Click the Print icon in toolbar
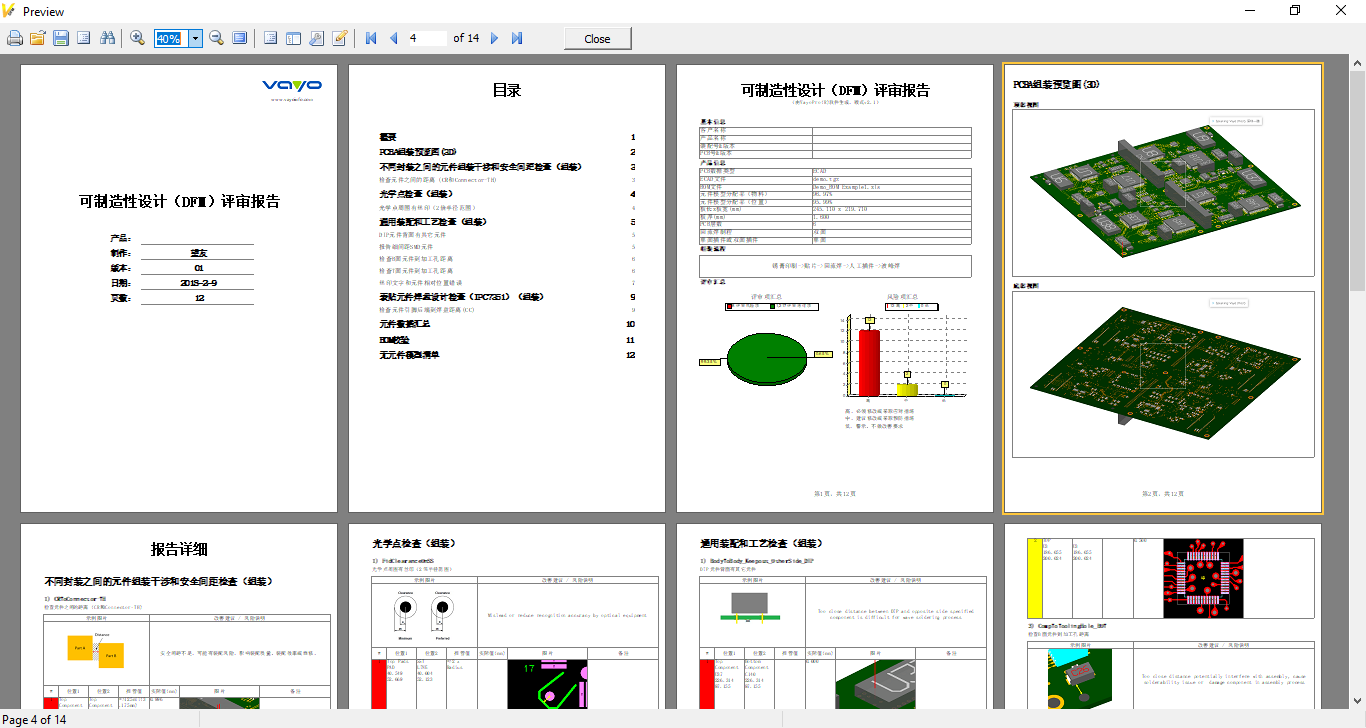This screenshot has height=728, width=1366. pyautogui.click(x=15, y=38)
